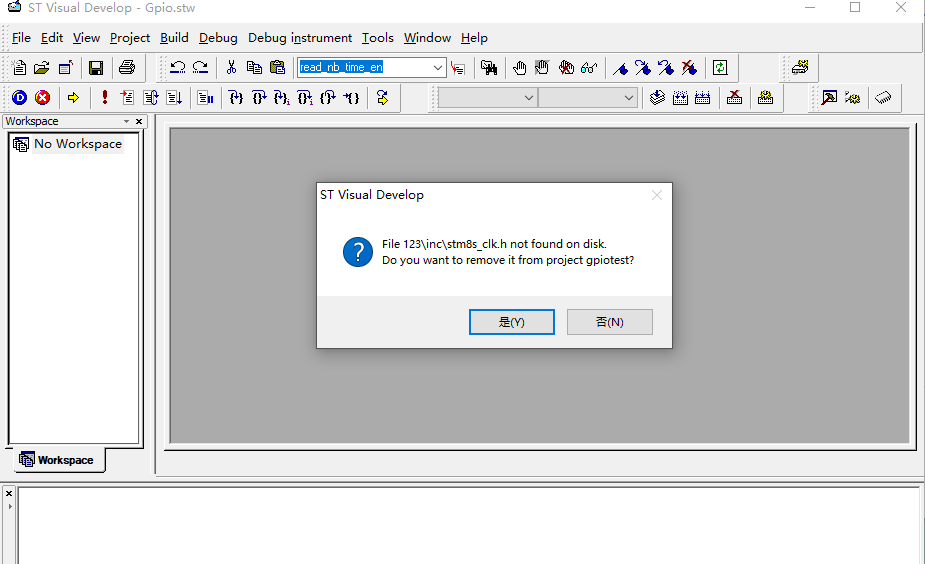Stop debugging with the red X icon
Screen dimensions: 925x564
point(42,97)
